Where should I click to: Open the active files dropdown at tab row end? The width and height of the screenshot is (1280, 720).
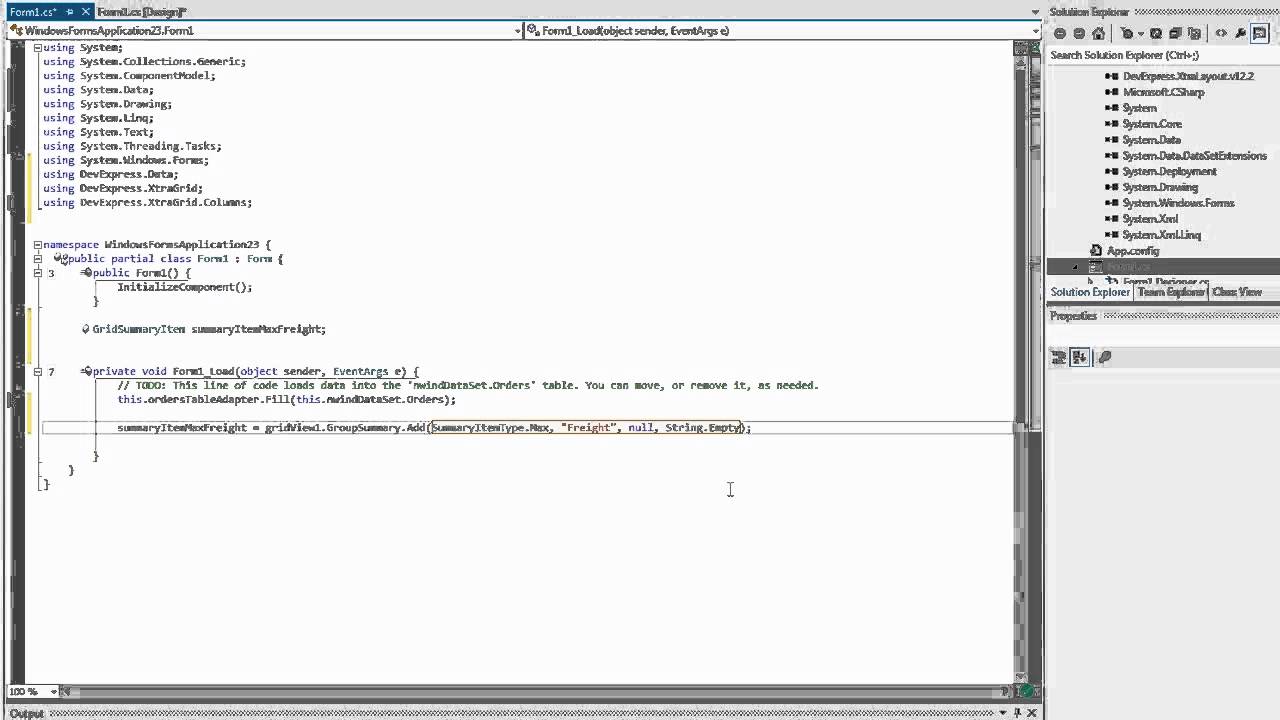tap(1035, 12)
